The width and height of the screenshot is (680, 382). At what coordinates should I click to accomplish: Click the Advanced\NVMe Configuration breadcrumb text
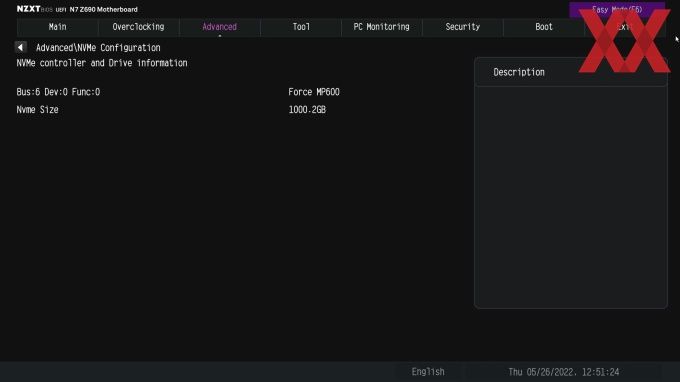tap(98, 48)
